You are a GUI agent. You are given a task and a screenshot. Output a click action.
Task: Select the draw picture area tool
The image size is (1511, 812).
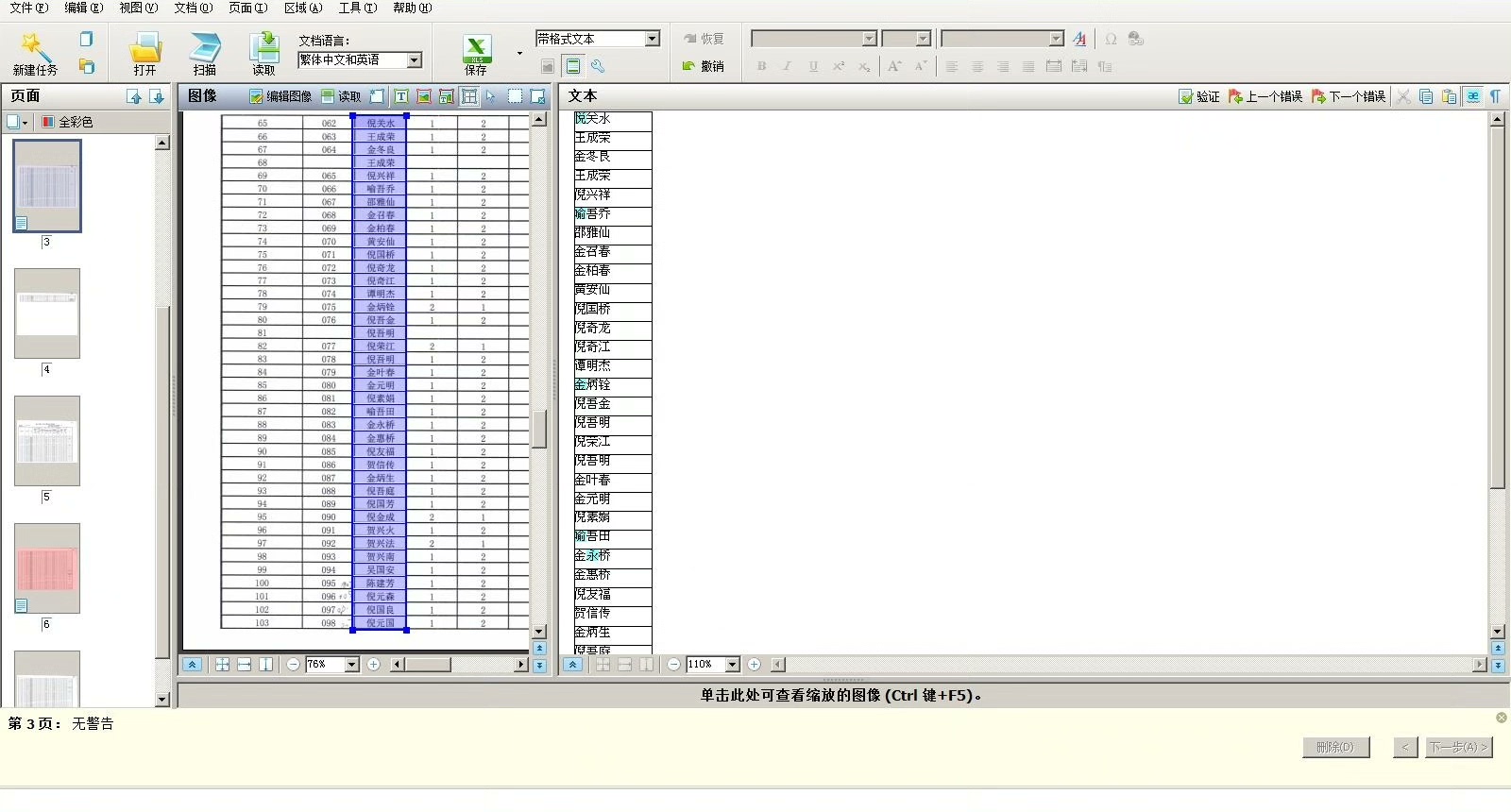click(x=424, y=96)
